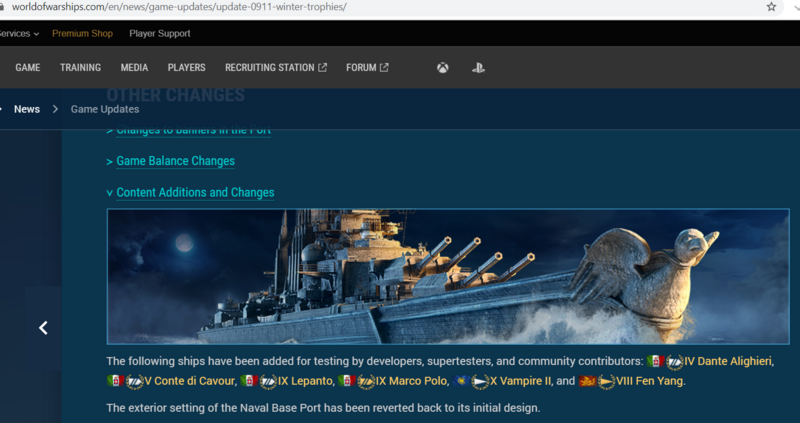Click the Italian flag before Dante Alighieri
800x423 pixels.
click(x=656, y=361)
